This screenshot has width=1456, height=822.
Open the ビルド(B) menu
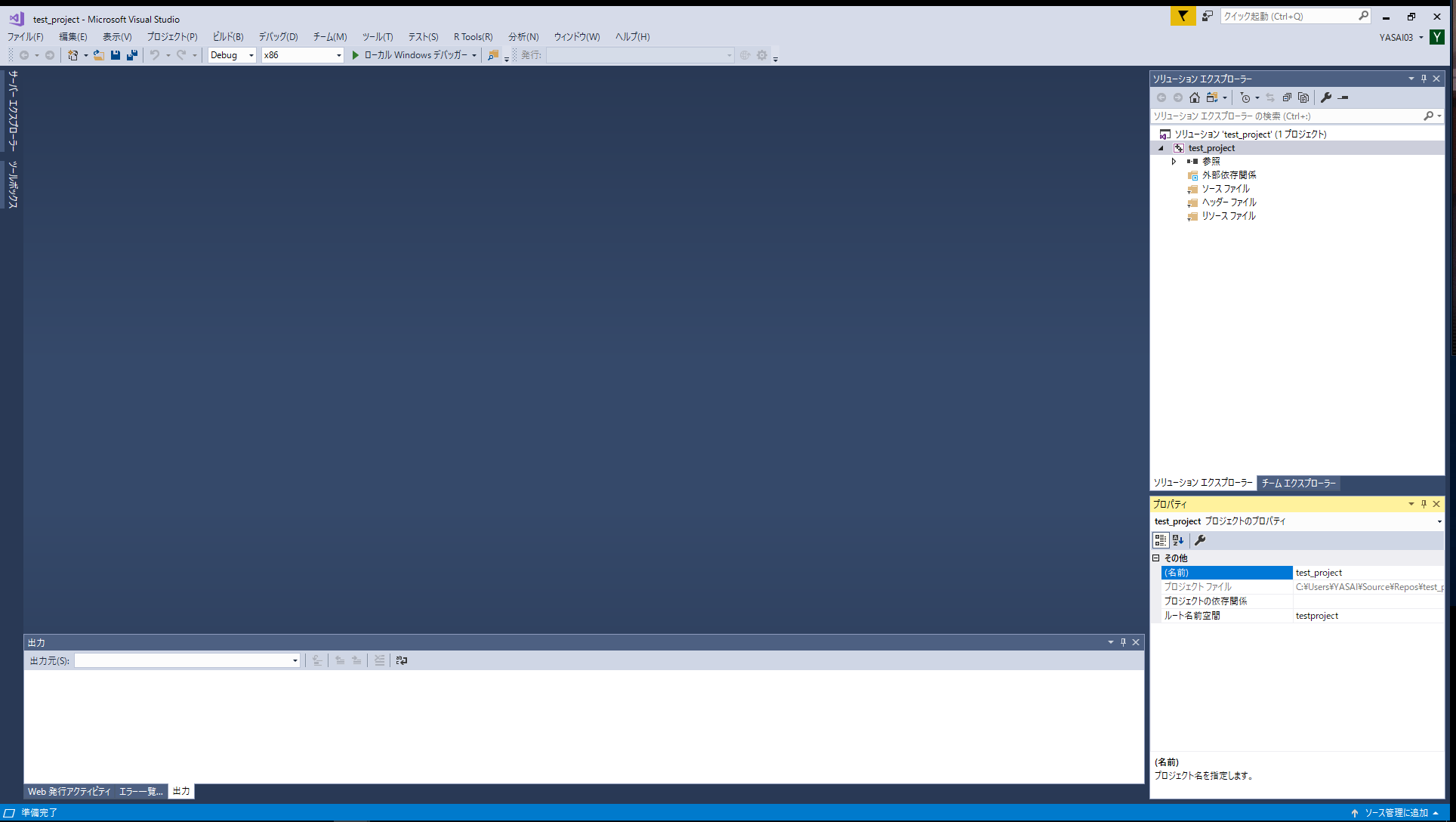tap(228, 37)
